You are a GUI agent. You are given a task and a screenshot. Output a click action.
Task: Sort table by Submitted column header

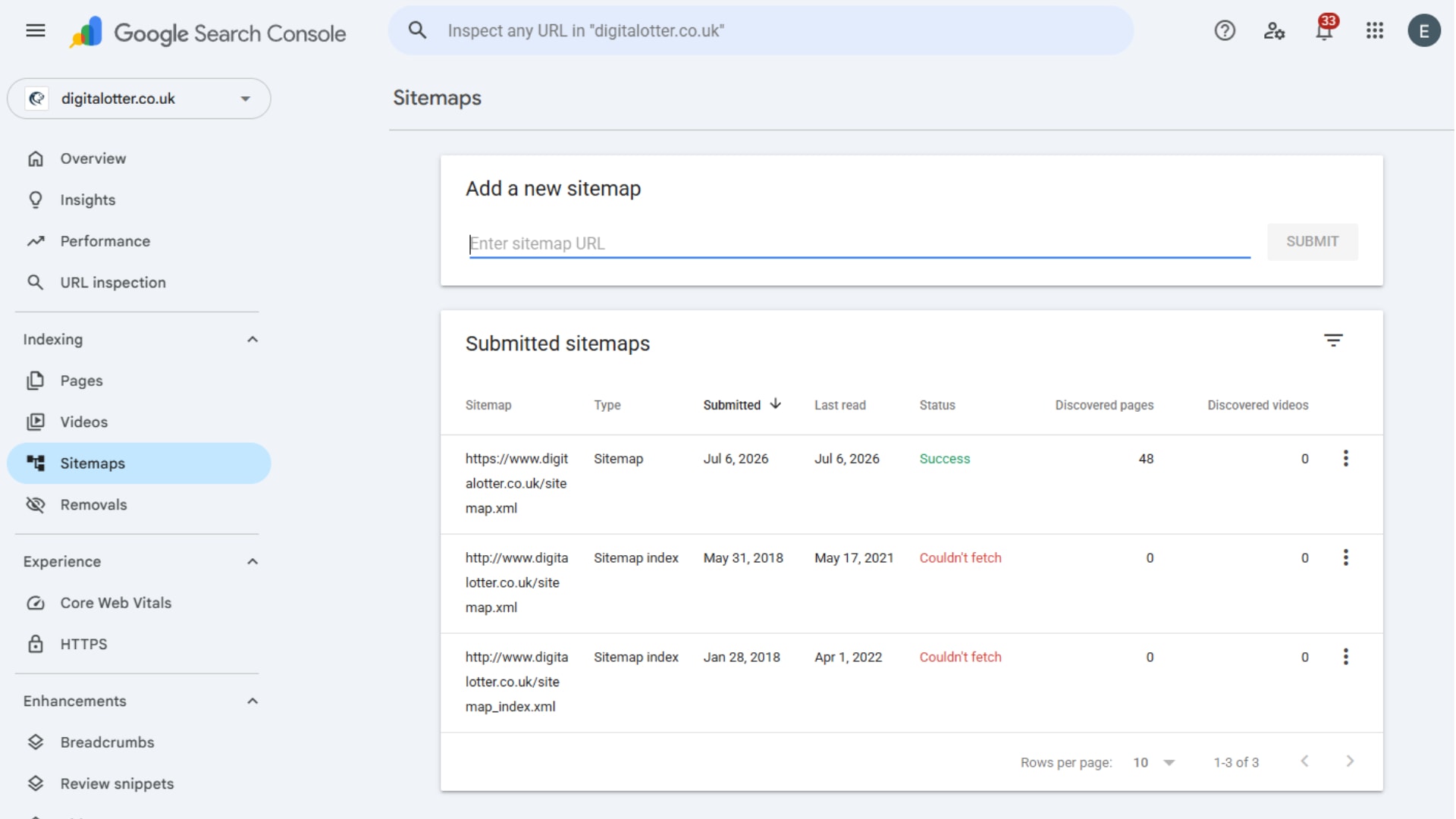coord(731,405)
